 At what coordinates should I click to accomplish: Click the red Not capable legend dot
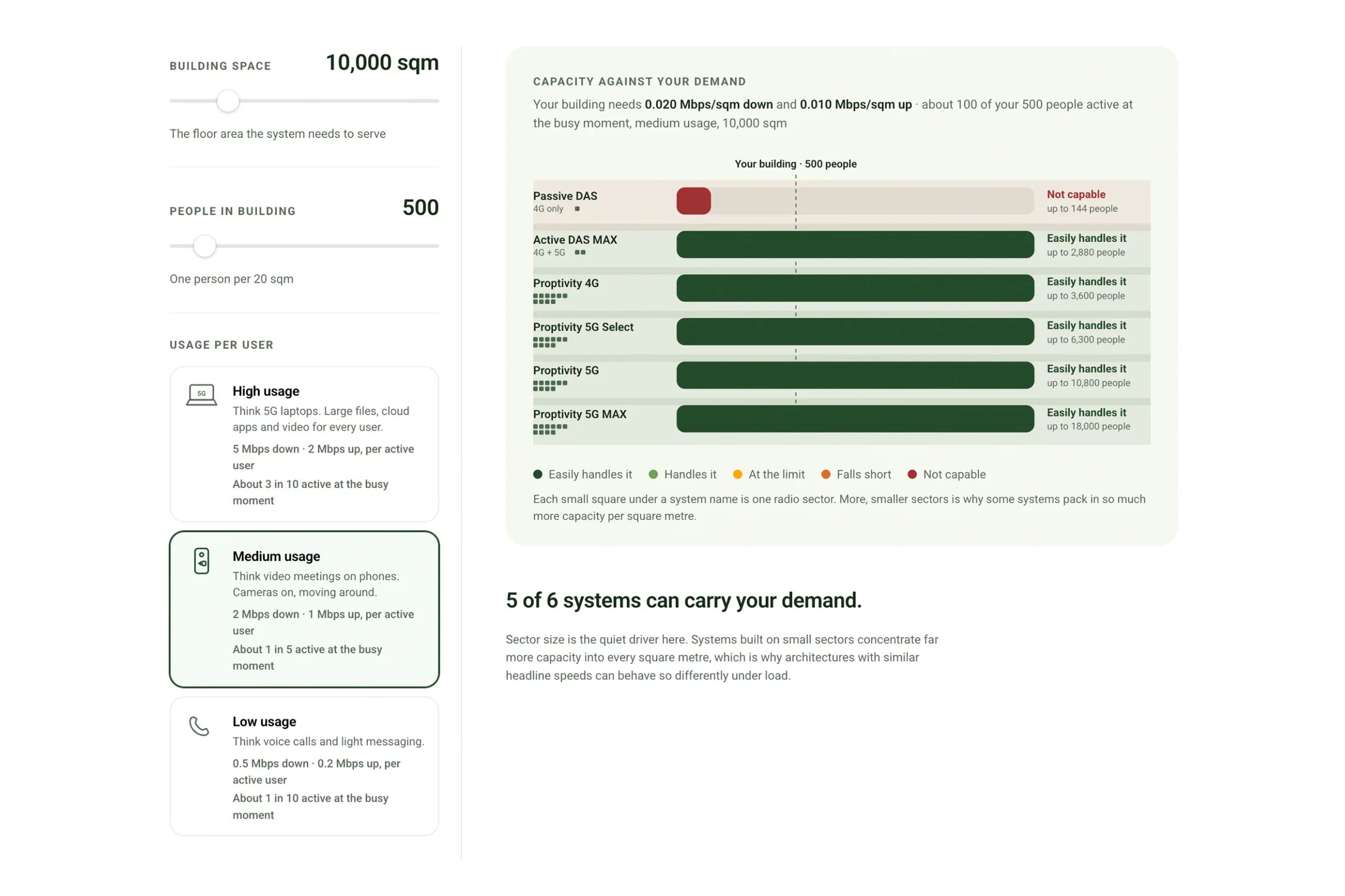coord(912,474)
